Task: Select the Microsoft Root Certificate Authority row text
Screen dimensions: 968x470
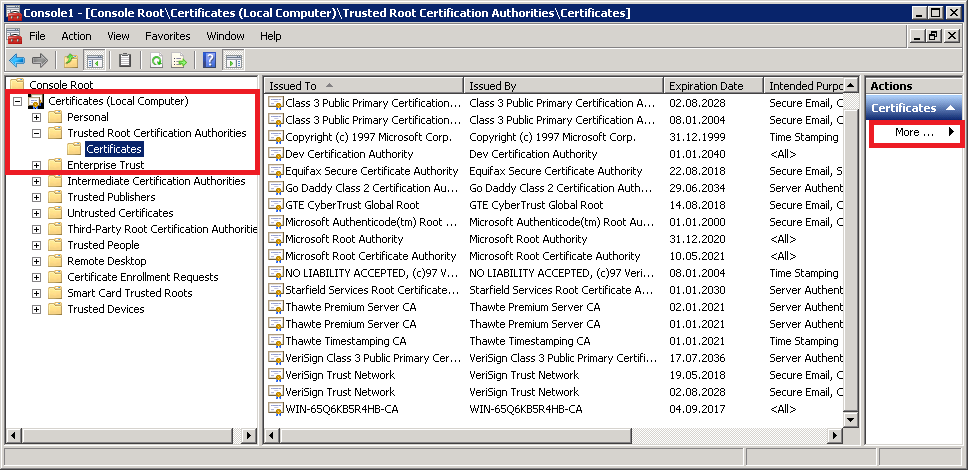Action: coord(370,256)
